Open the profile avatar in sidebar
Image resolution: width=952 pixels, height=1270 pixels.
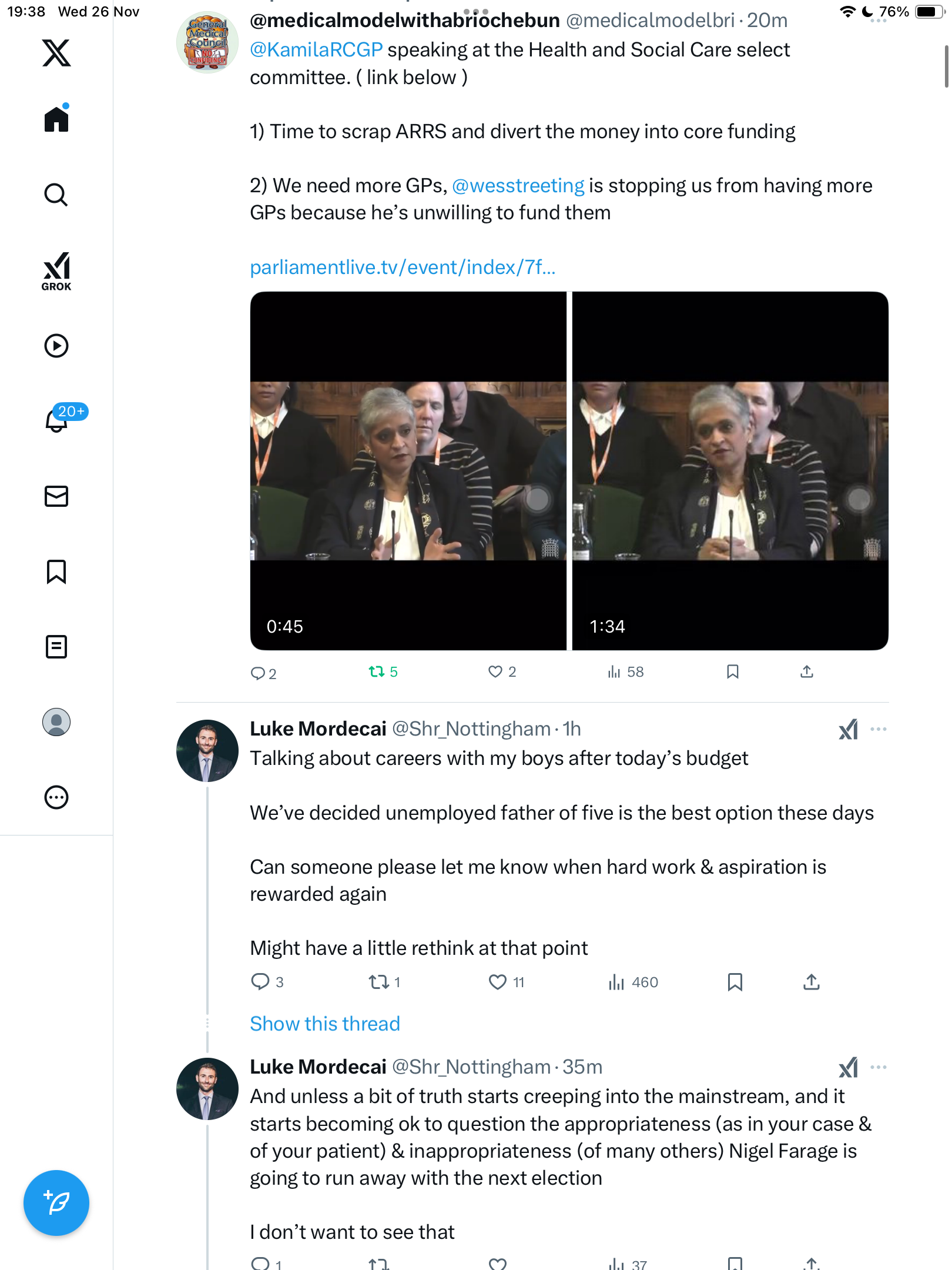56,722
